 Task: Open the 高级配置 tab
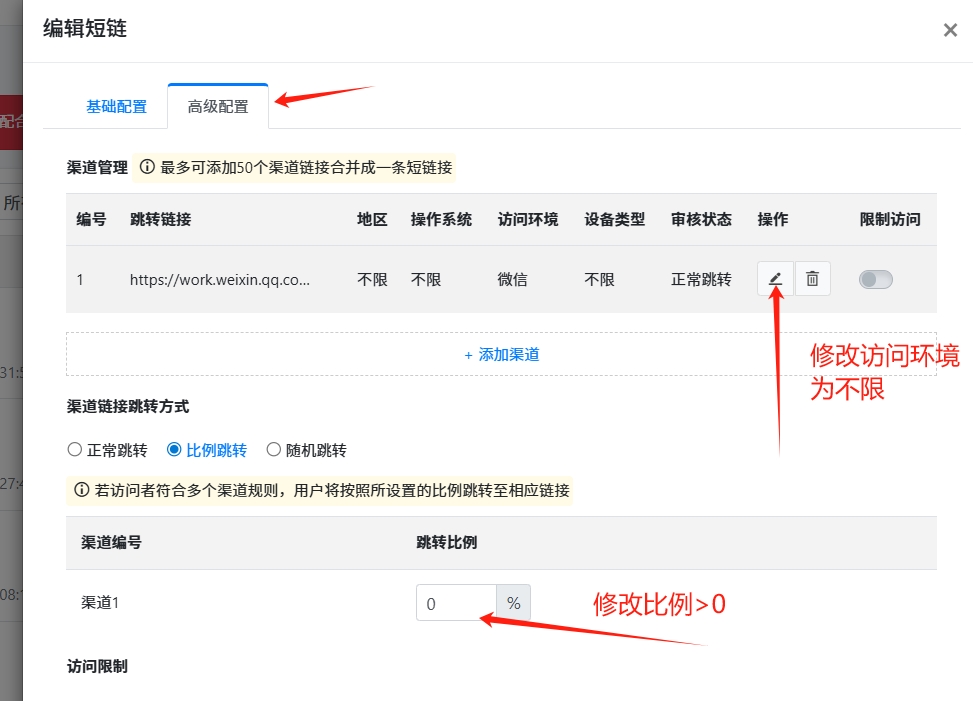(x=218, y=107)
